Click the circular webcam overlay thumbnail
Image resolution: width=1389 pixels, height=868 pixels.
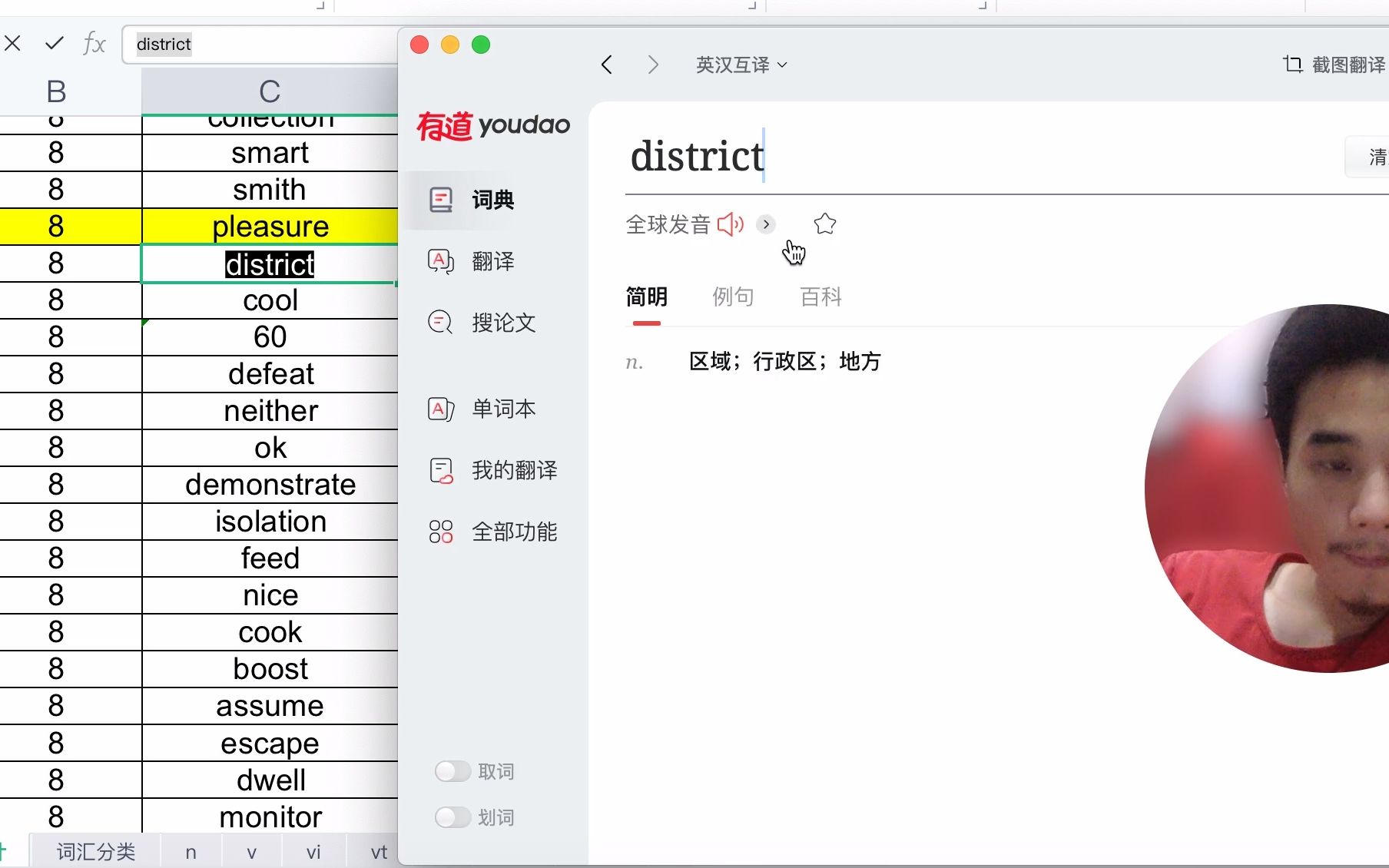pos(1268,489)
